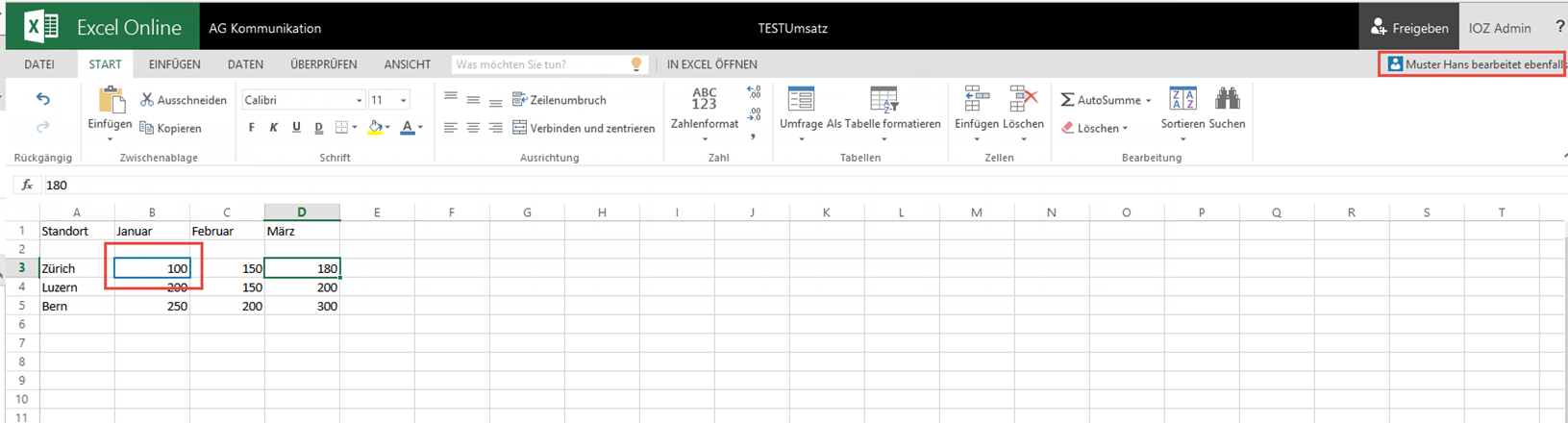Toggle underline U formatting button
The width and height of the screenshot is (1568, 423).
point(296,127)
